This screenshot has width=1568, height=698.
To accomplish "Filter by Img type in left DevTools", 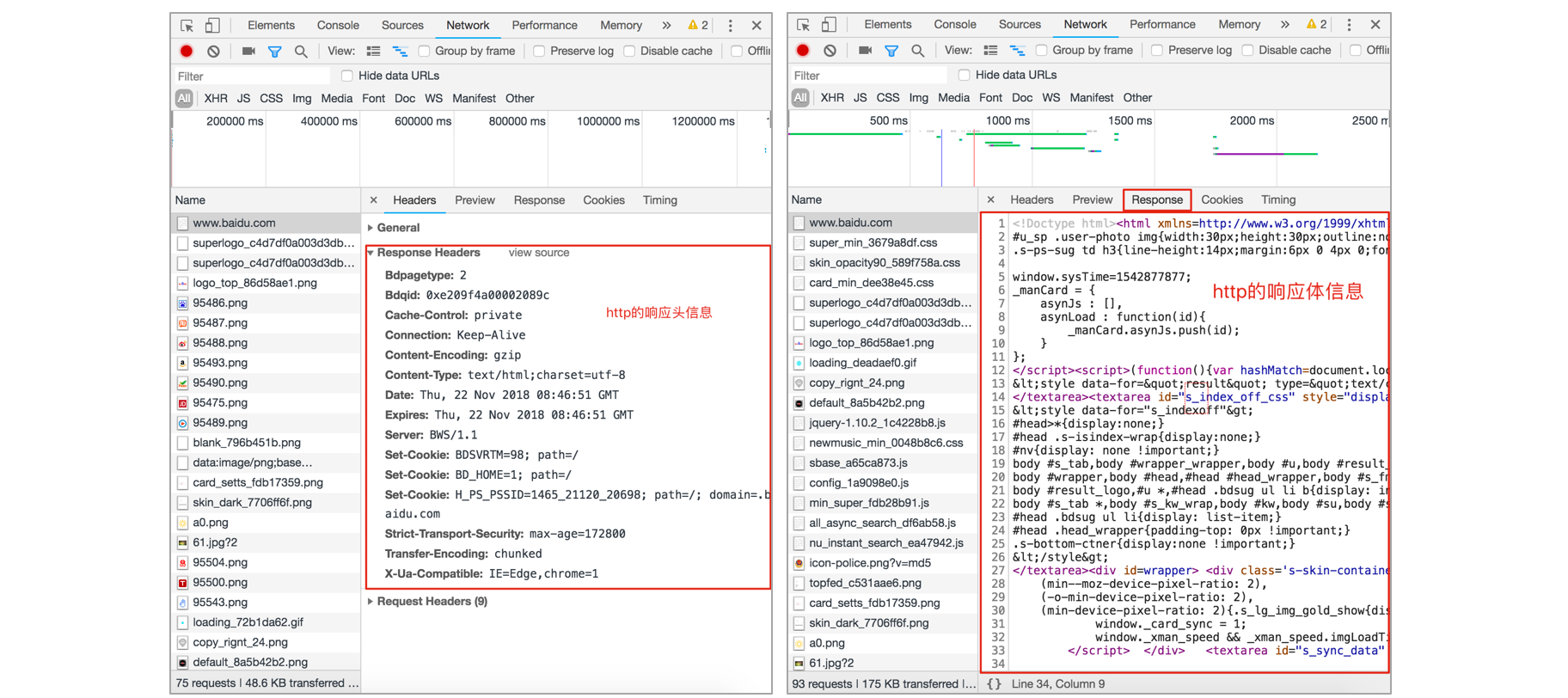I will [302, 99].
